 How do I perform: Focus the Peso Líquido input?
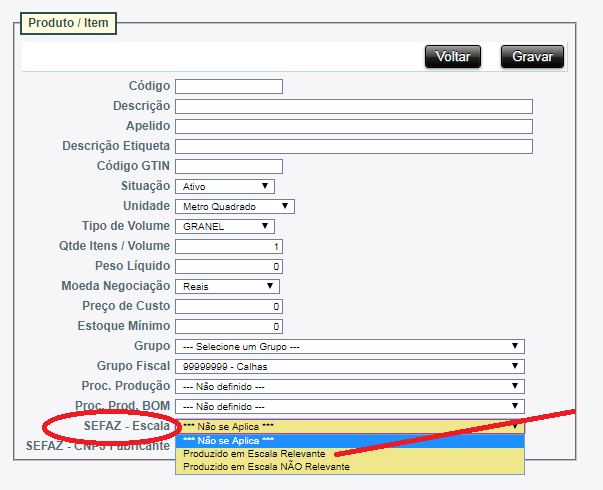(228, 266)
